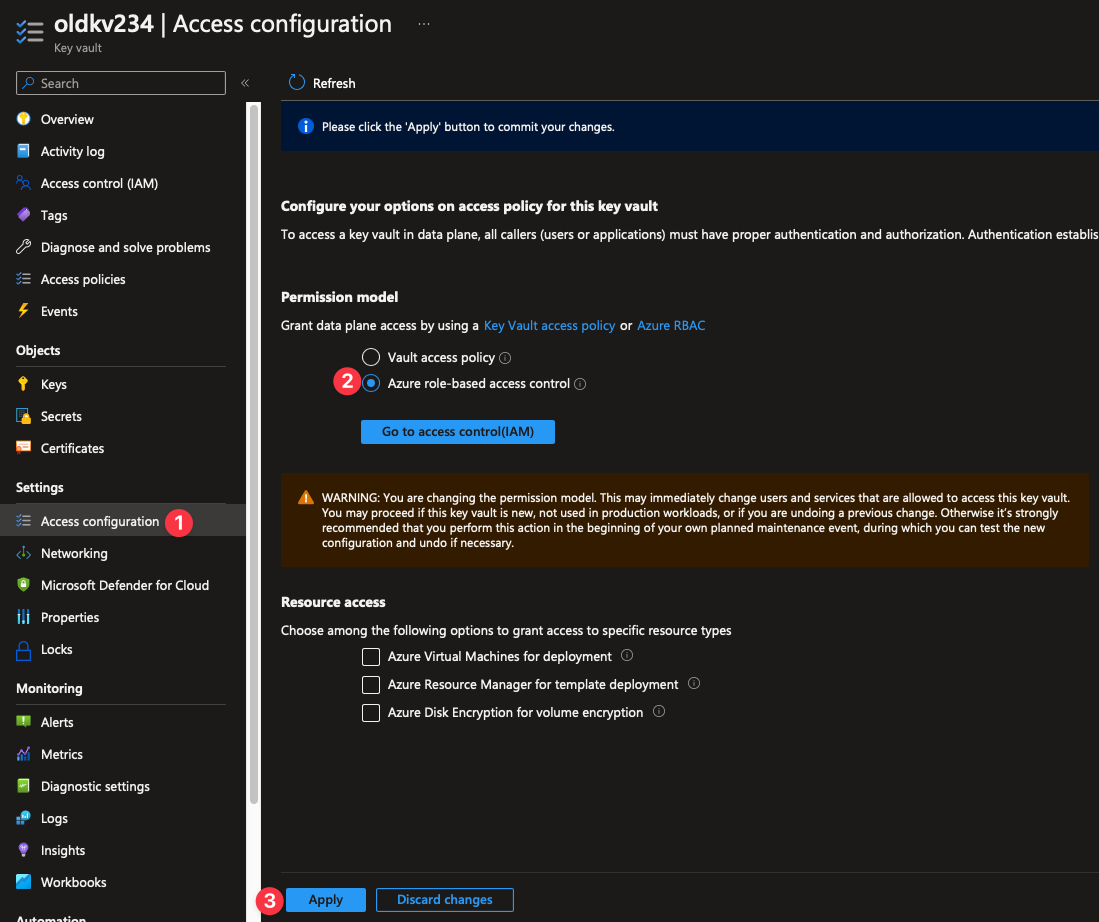Collapse the sidebar with the double chevron

[x=245, y=83]
